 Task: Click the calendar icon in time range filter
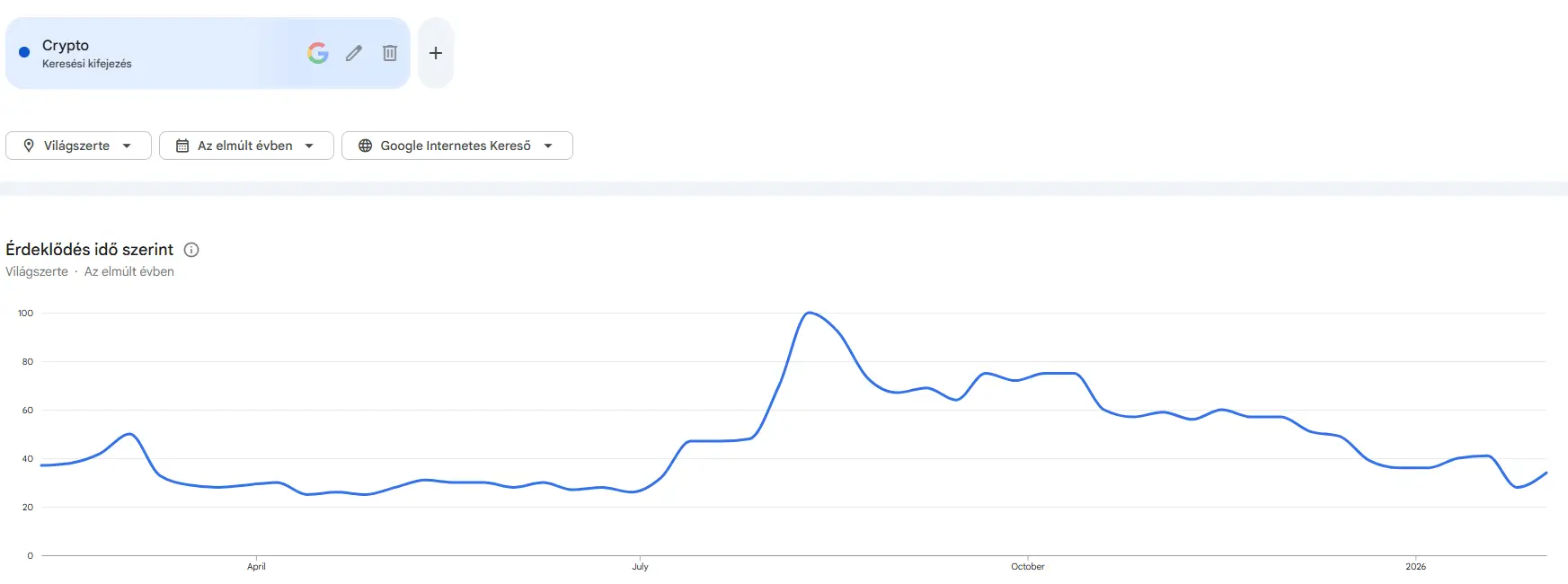coord(182,145)
